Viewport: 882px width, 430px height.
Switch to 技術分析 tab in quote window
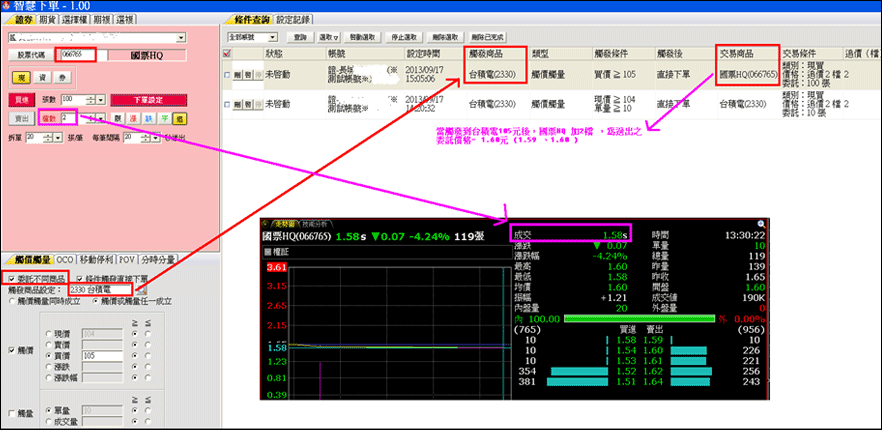(x=316, y=223)
